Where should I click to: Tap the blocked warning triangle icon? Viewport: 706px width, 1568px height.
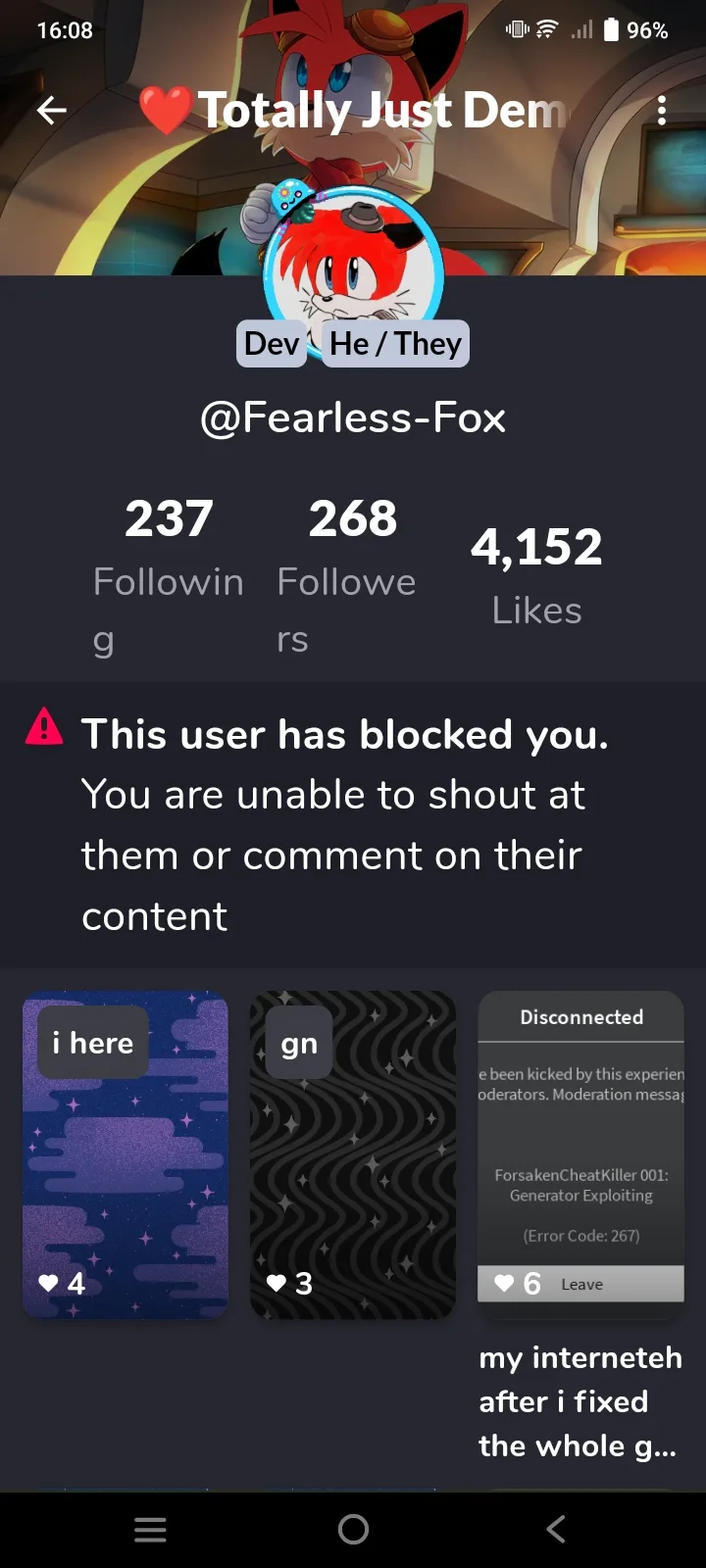[x=44, y=727]
